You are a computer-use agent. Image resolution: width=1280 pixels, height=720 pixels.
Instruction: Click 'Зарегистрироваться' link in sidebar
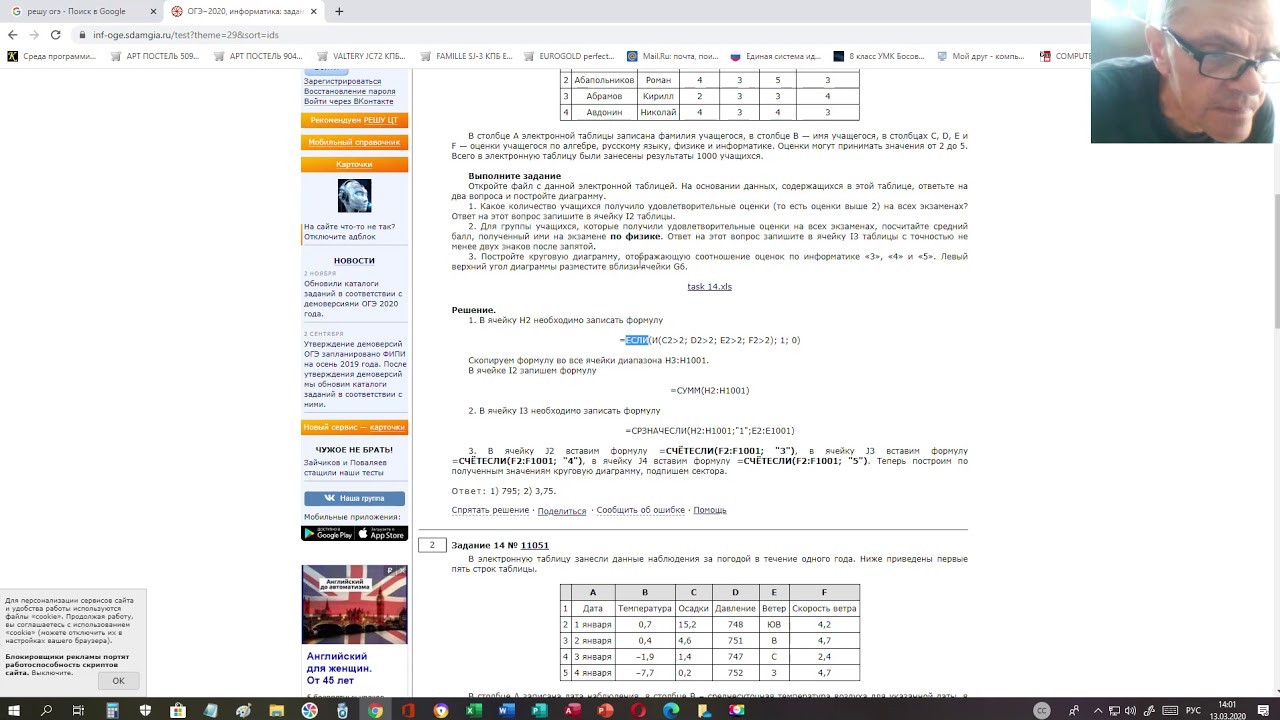342,81
